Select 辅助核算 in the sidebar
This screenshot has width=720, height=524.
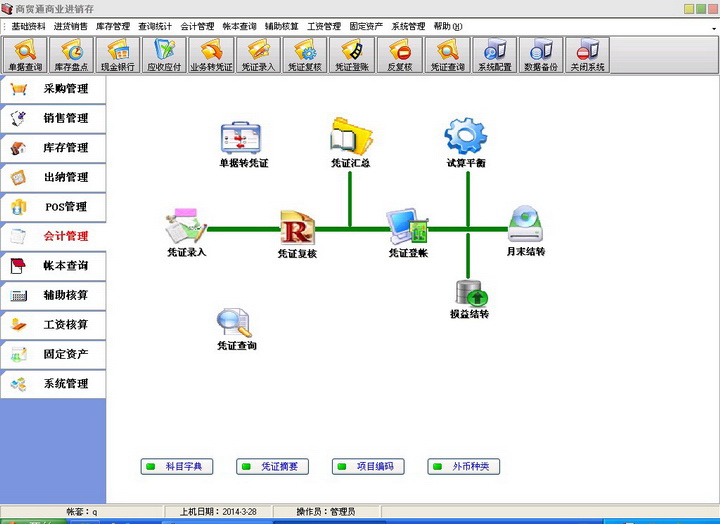pyautogui.click(x=53, y=295)
